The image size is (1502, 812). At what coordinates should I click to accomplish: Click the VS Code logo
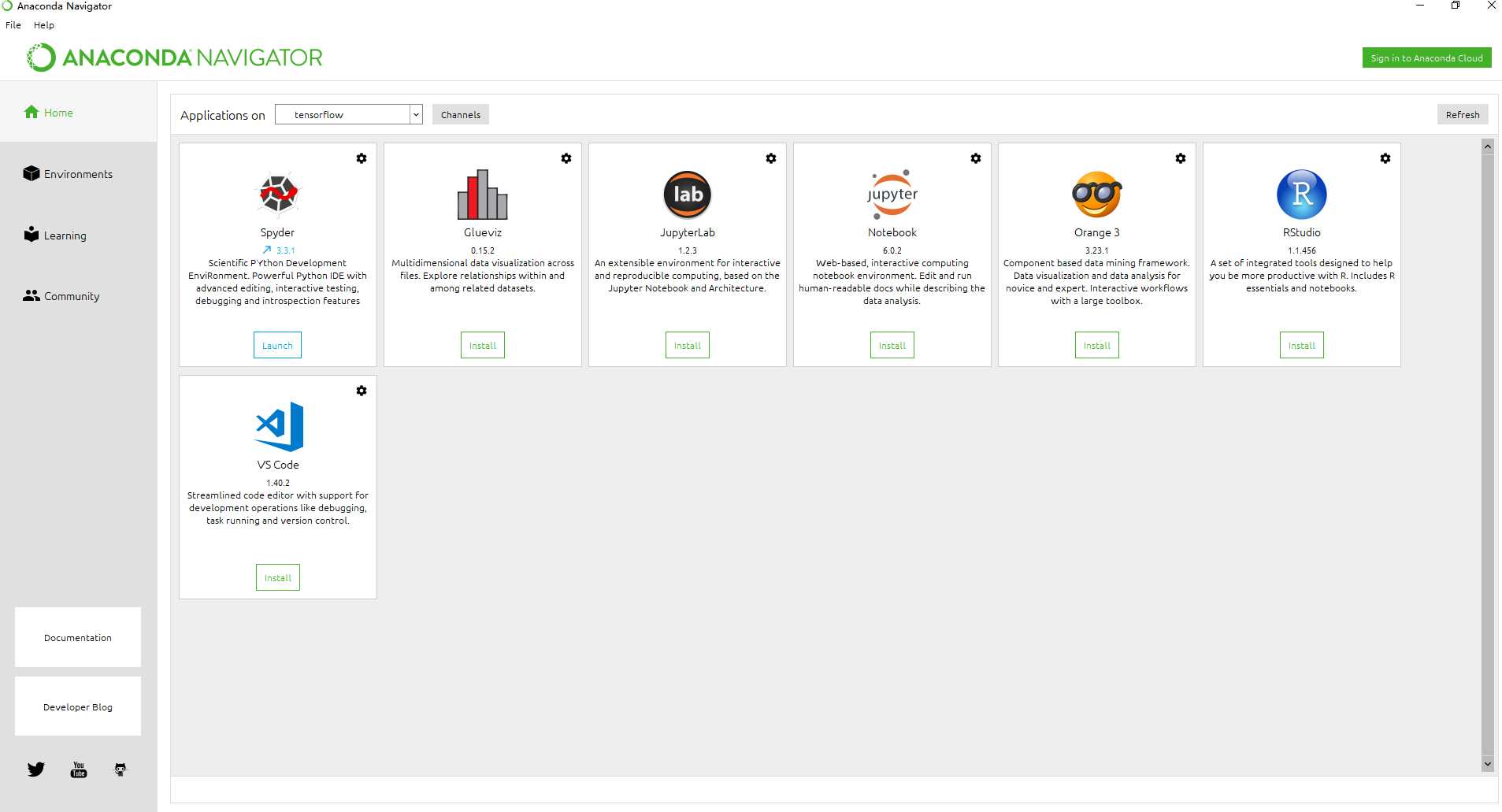click(280, 426)
